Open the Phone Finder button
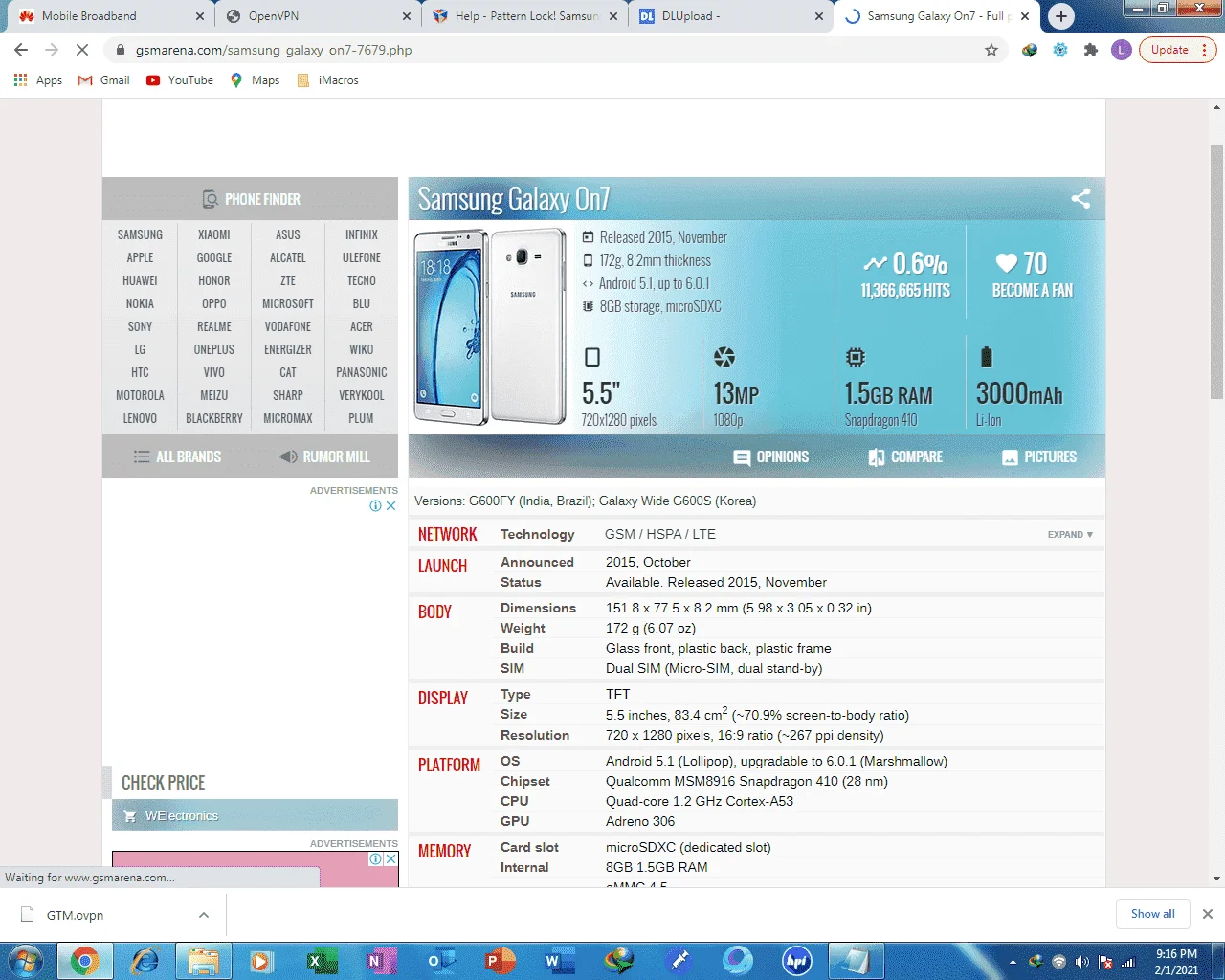 [x=251, y=199]
